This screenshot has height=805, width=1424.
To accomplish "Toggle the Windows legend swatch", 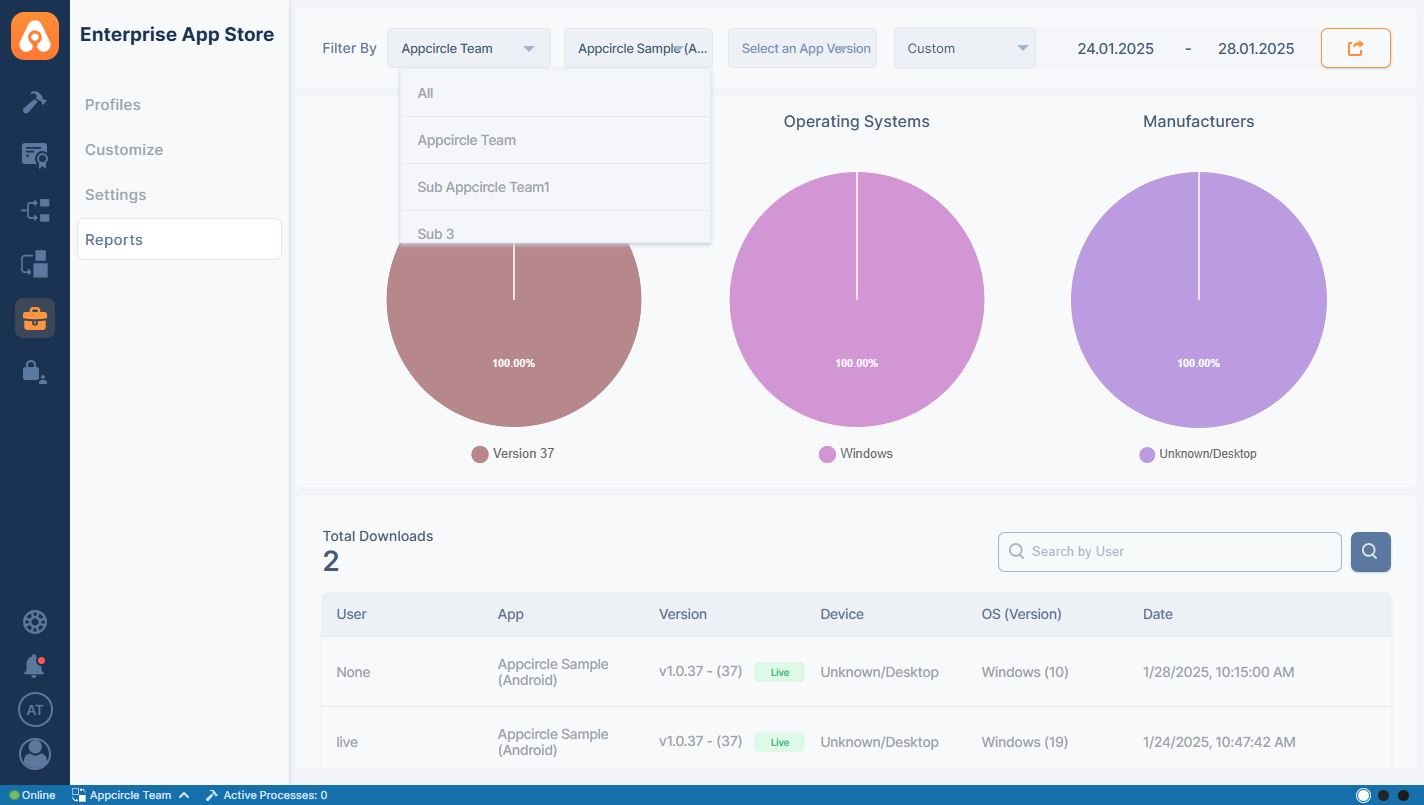I will [827, 454].
